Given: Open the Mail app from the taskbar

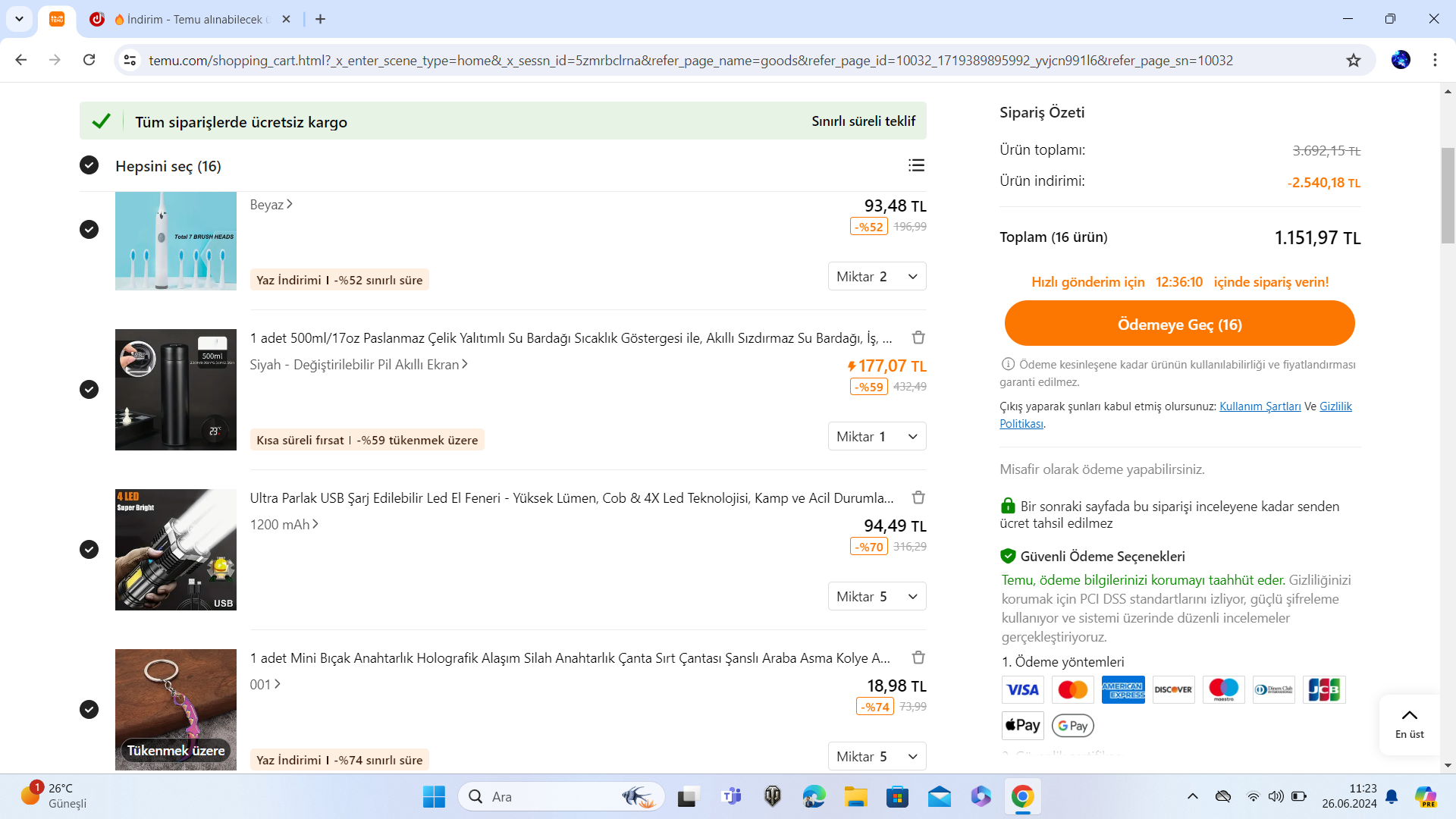Looking at the screenshot, I should click(939, 796).
